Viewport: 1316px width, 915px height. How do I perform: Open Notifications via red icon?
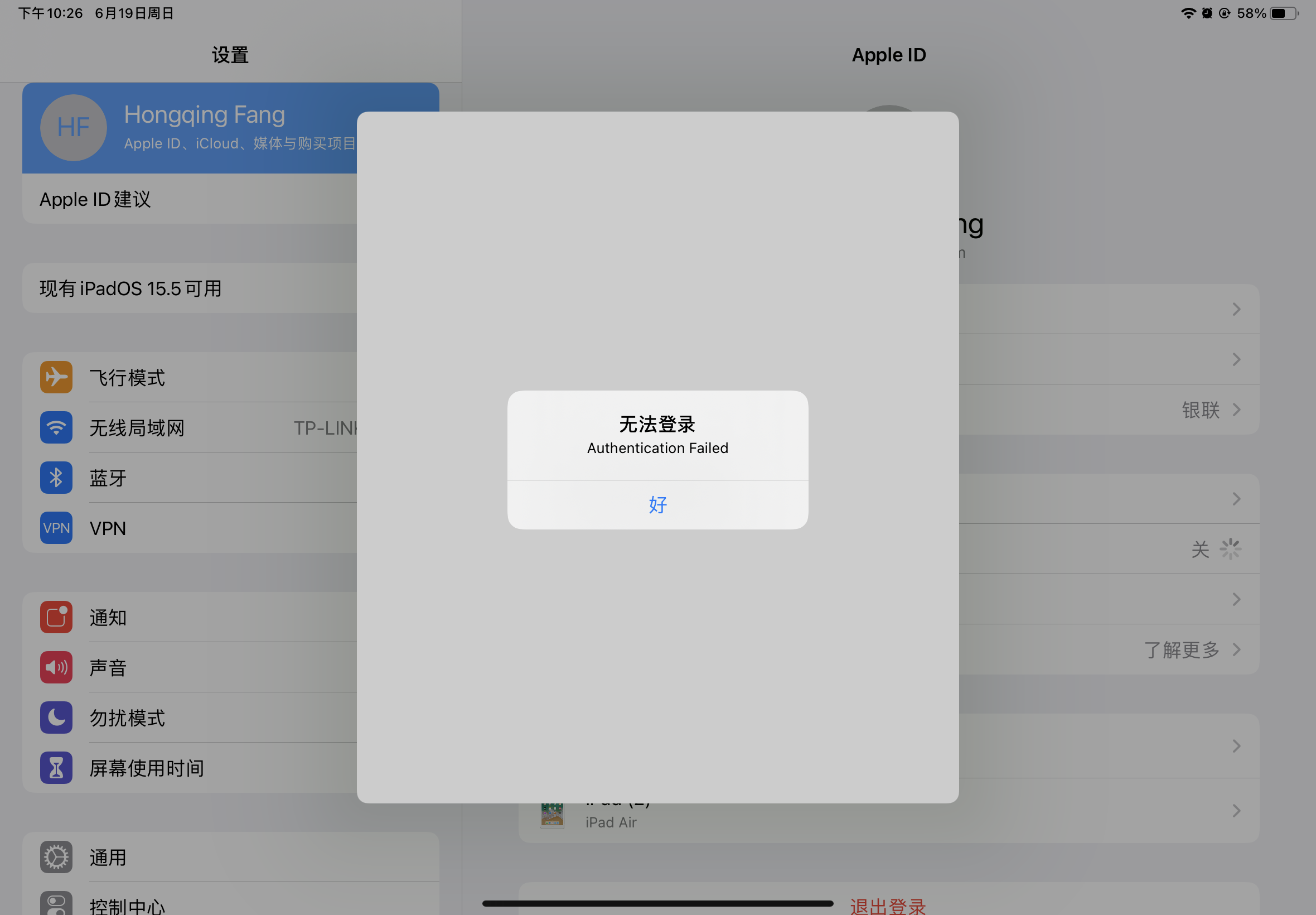point(56,618)
